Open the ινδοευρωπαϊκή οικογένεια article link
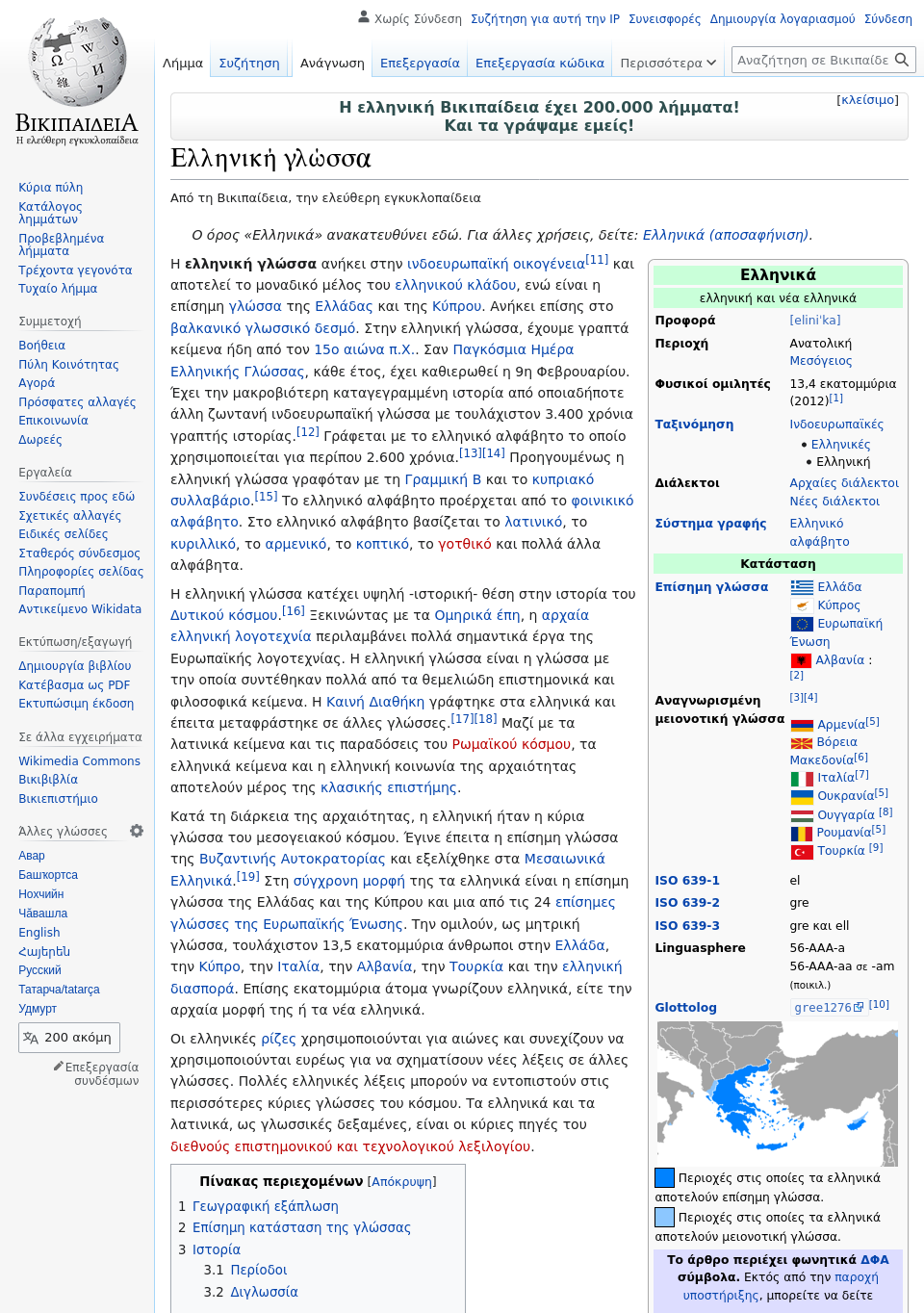924x1313 pixels. coord(497,264)
